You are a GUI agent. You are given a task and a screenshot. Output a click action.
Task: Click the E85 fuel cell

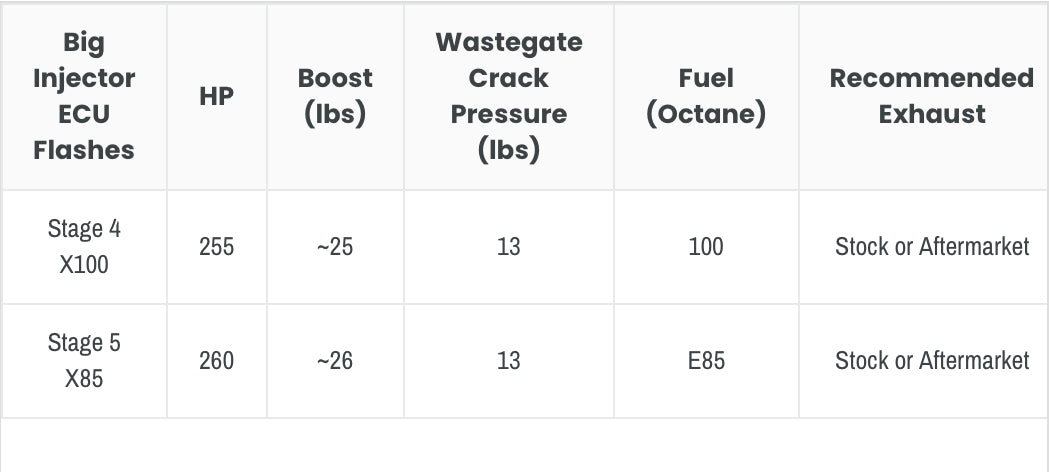706,360
